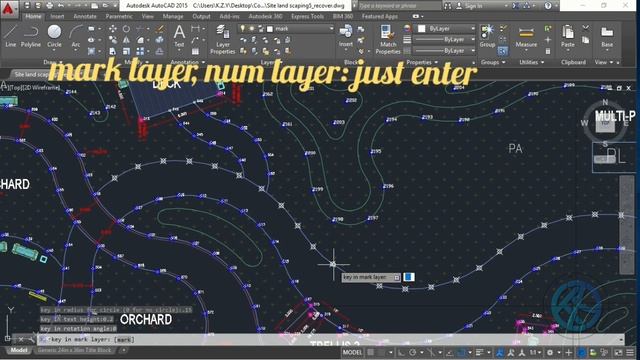
Task: Click the Quick Calculator icon in Utilities
Action: pos(548,51)
